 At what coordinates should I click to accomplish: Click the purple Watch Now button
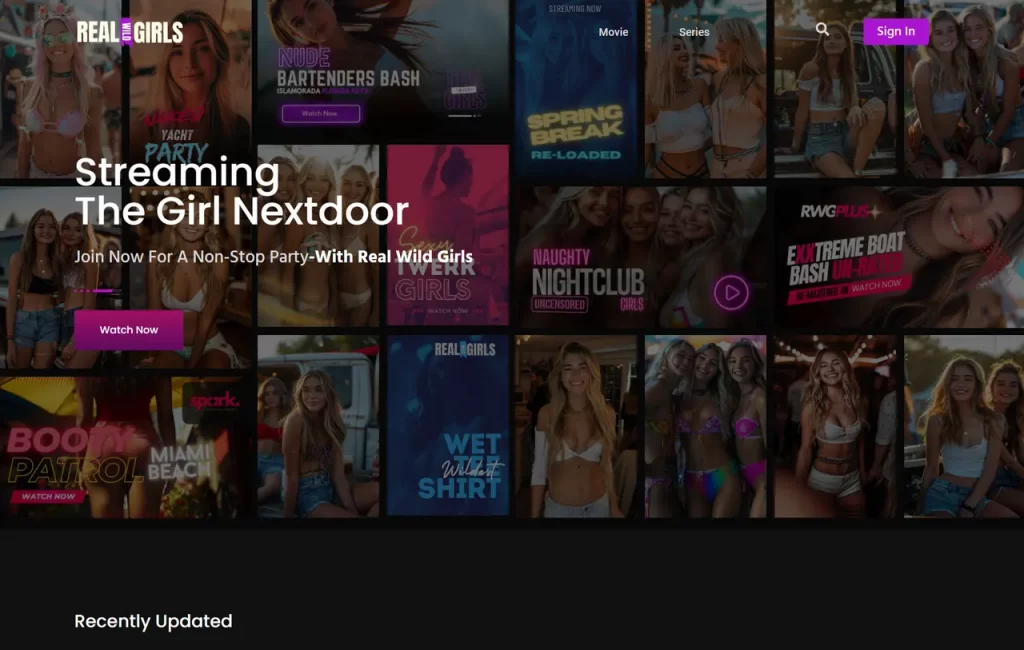coord(129,330)
